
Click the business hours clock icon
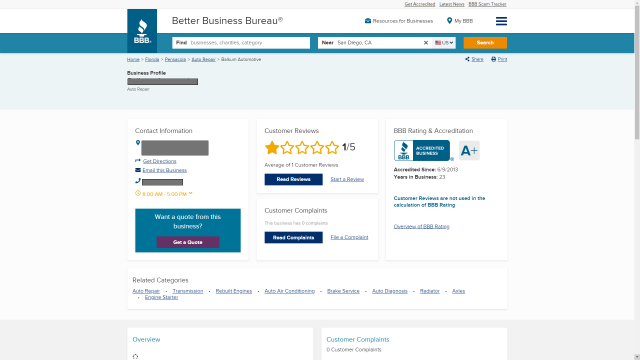point(138,193)
